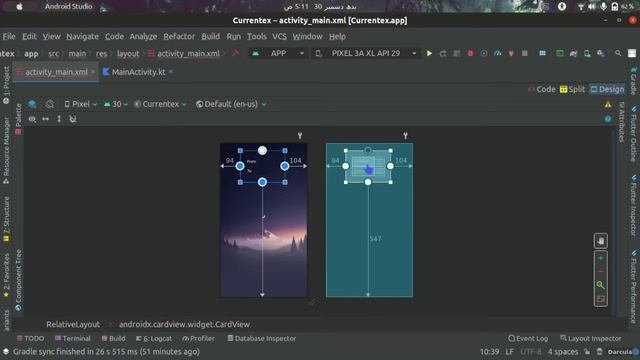This screenshot has height=360, width=640.
Task: Open the VCS menu
Action: click(x=279, y=36)
